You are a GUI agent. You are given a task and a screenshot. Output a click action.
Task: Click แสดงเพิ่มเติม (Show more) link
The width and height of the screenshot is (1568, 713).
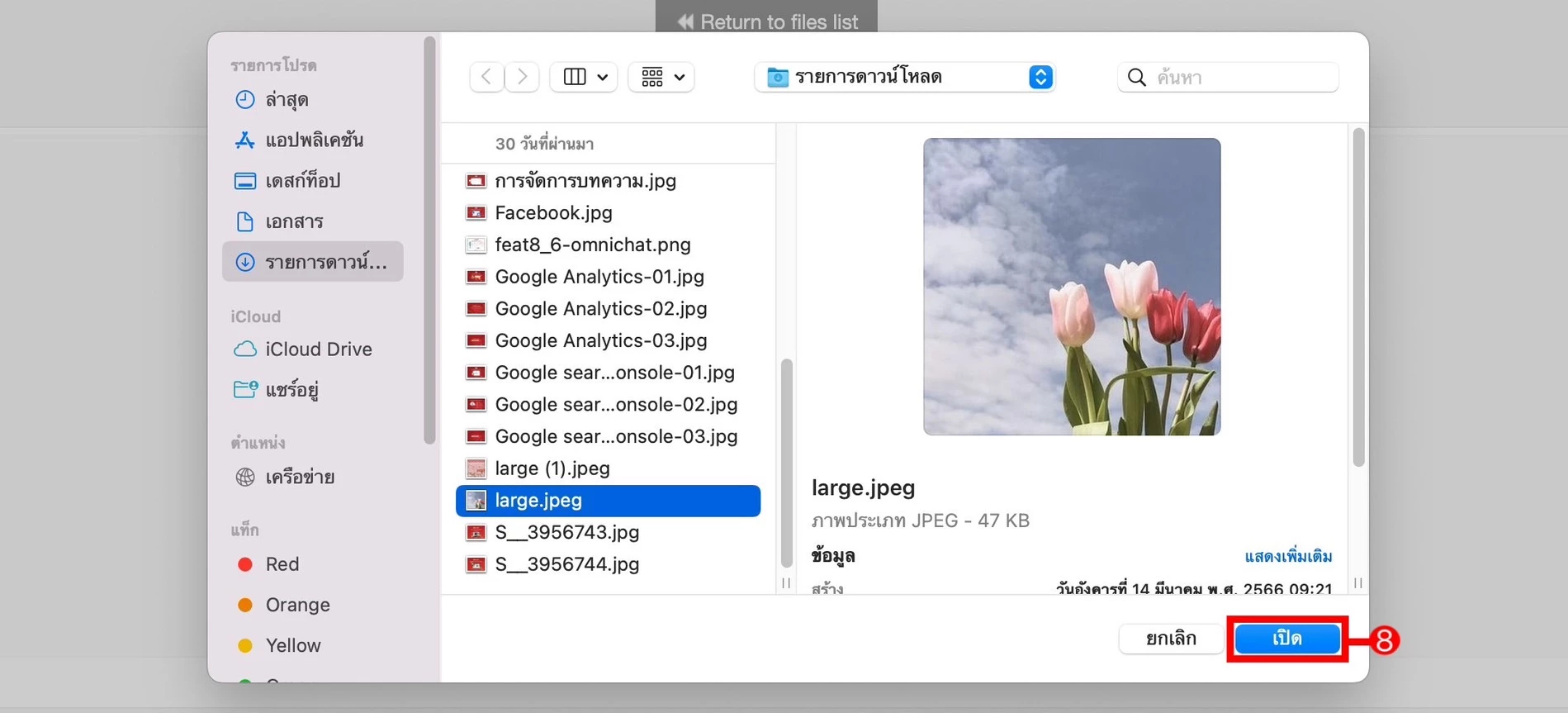tap(1287, 557)
